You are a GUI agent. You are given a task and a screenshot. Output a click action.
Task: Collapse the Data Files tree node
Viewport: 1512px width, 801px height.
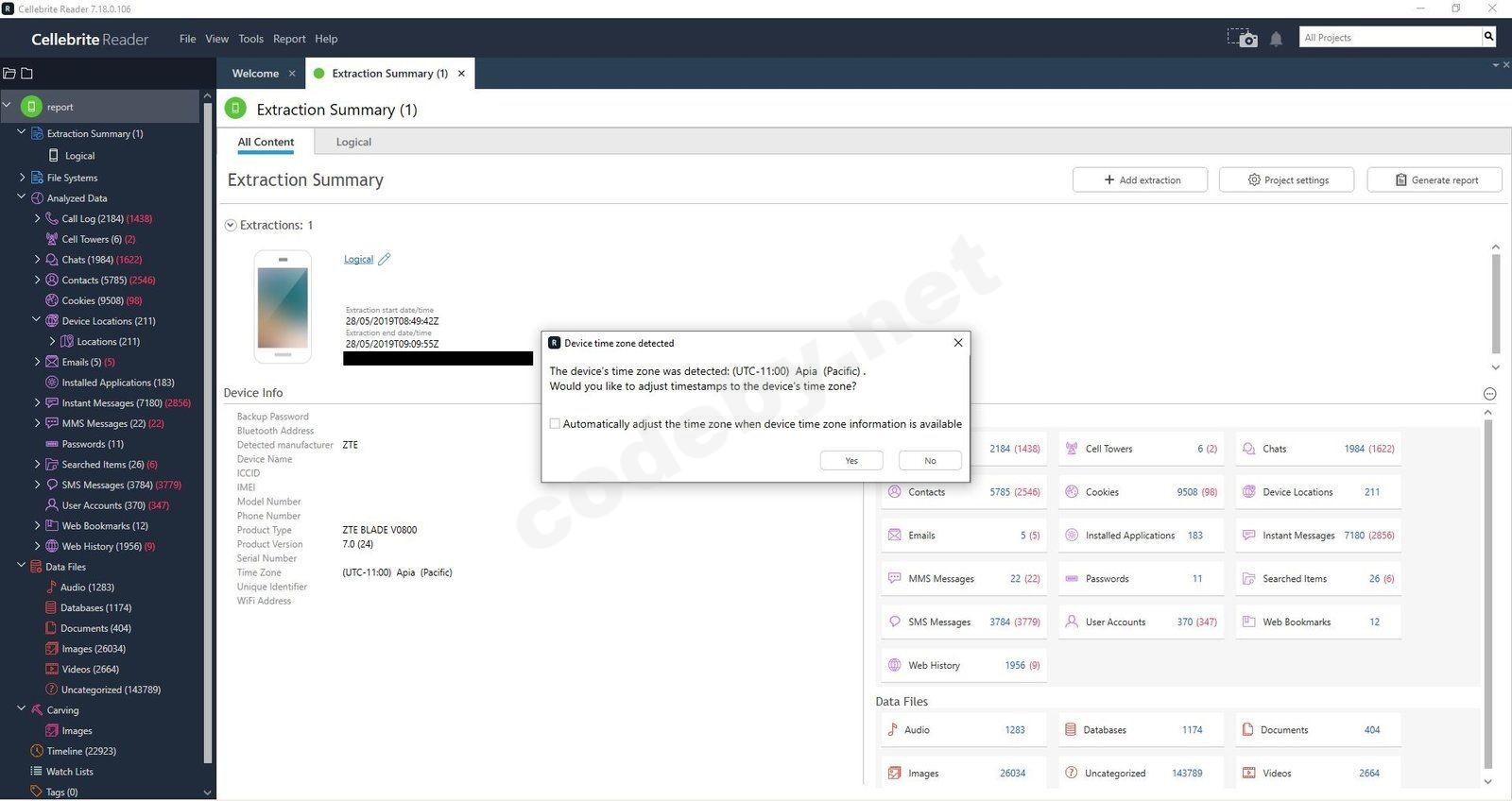click(21, 566)
